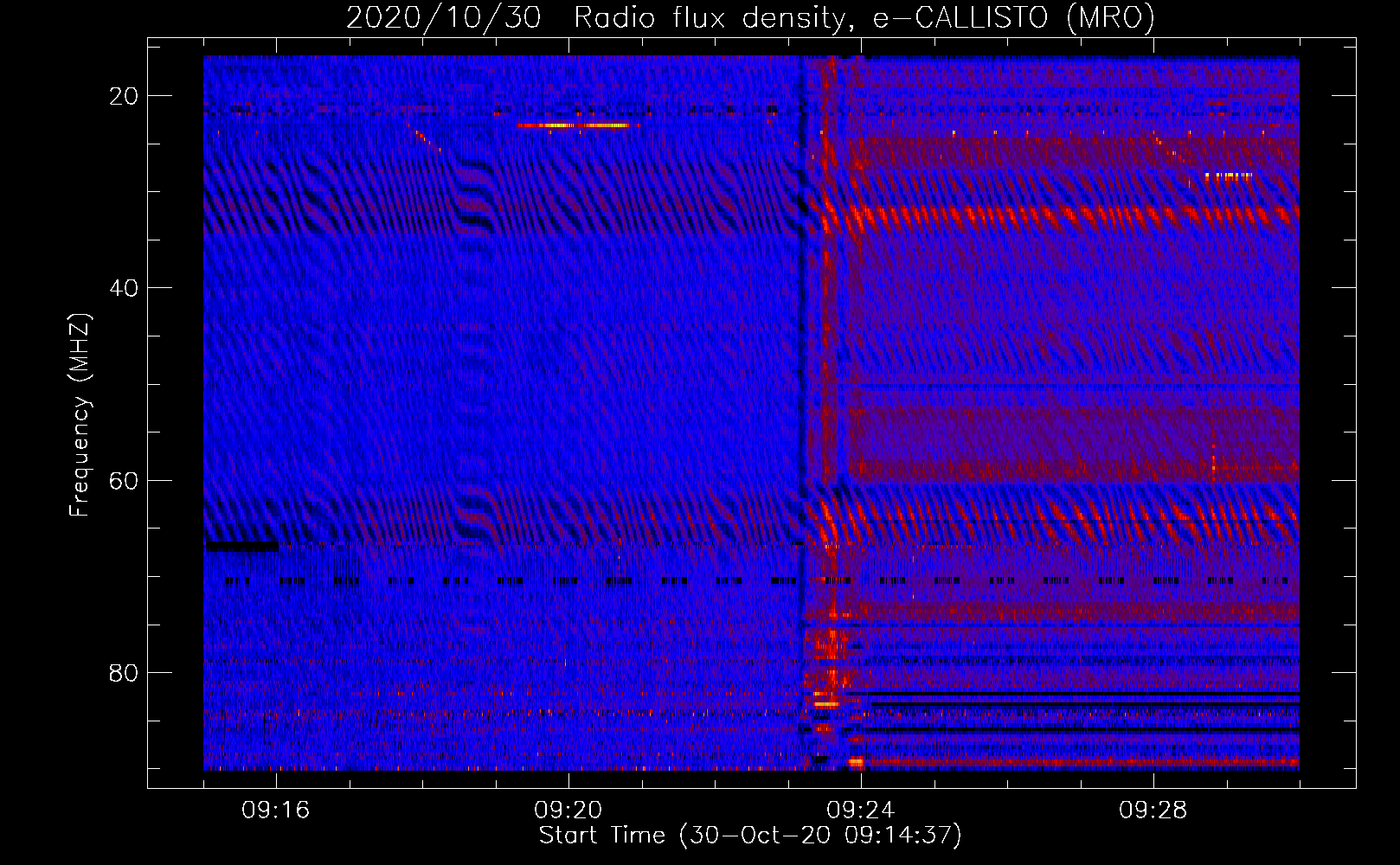Click the black horizontal bar at 67 MHz near the left edge of the spectrogram
The width and height of the screenshot is (1400, 865).
241,546
